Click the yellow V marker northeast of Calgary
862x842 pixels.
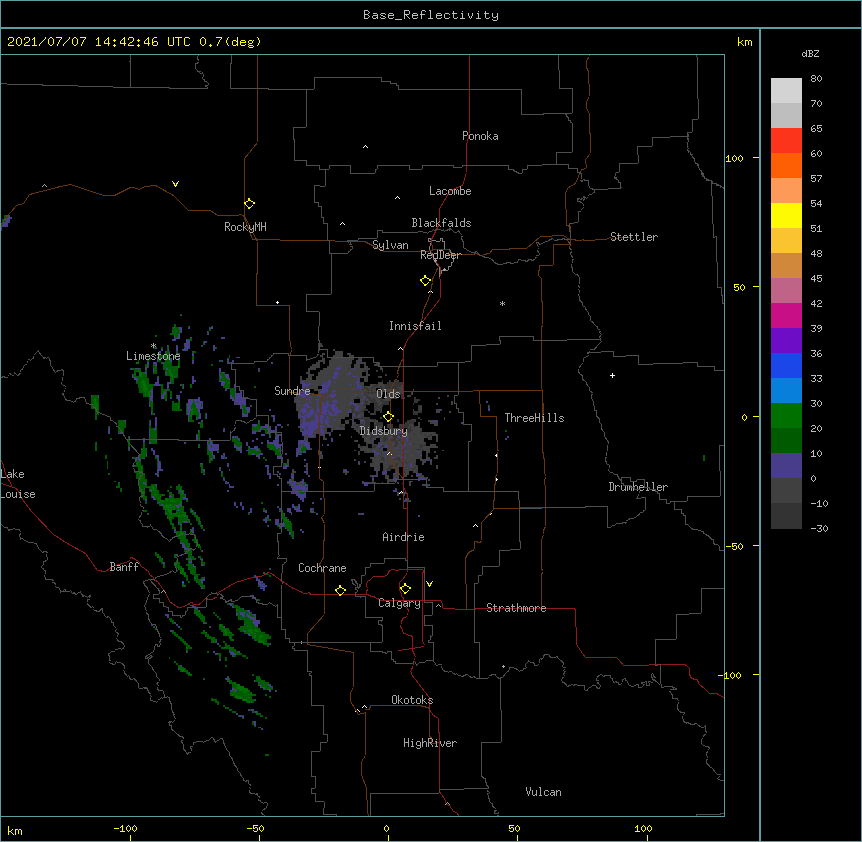(x=429, y=584)
